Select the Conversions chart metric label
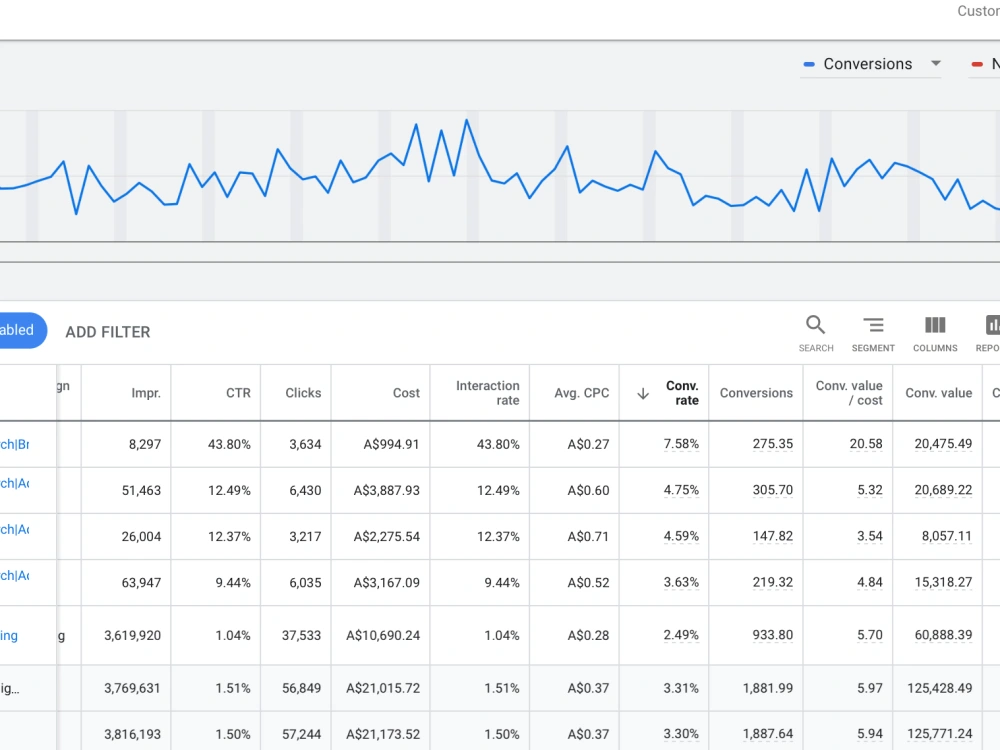The height and width of the screenshot is (750, 1000). pos(867,64)
